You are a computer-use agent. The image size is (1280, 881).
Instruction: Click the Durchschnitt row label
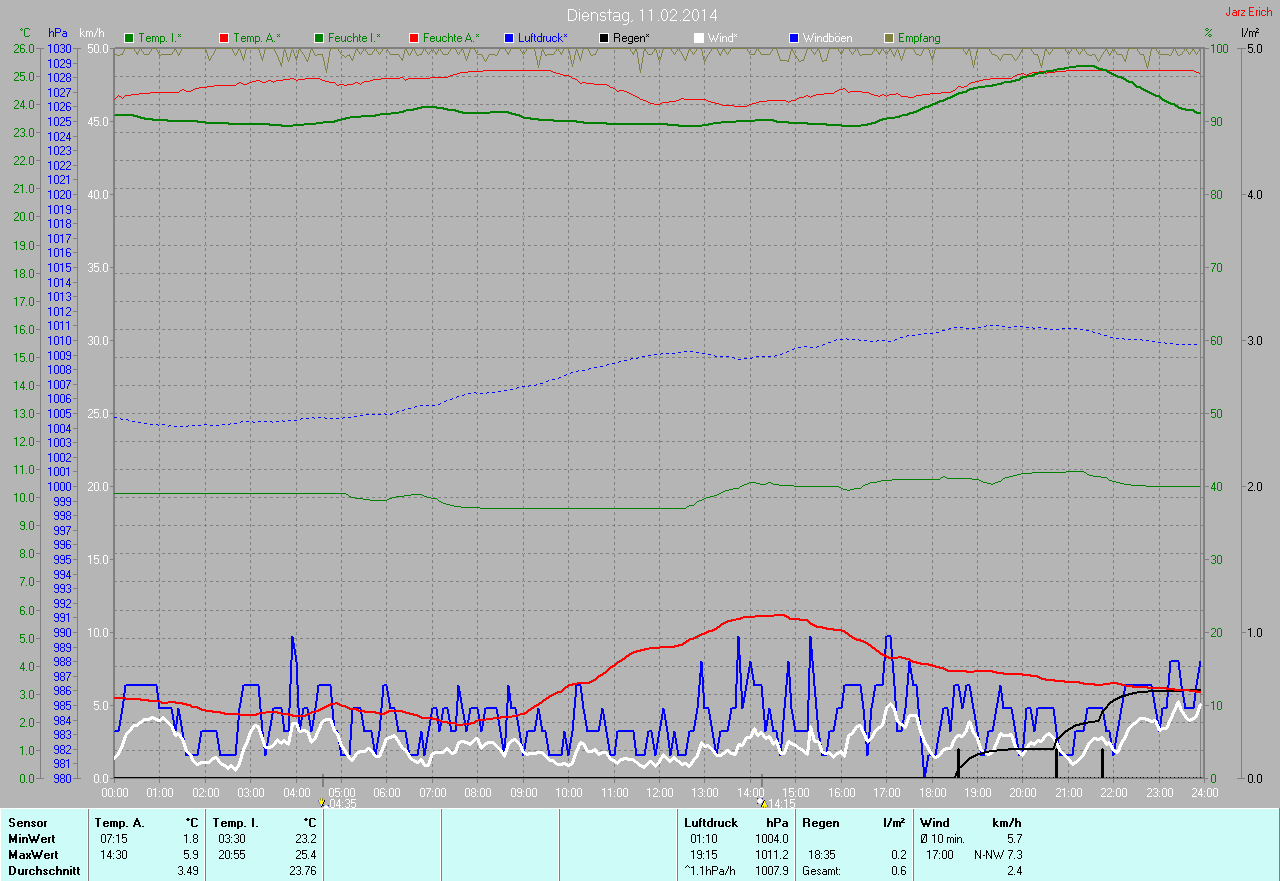[43, 871]
